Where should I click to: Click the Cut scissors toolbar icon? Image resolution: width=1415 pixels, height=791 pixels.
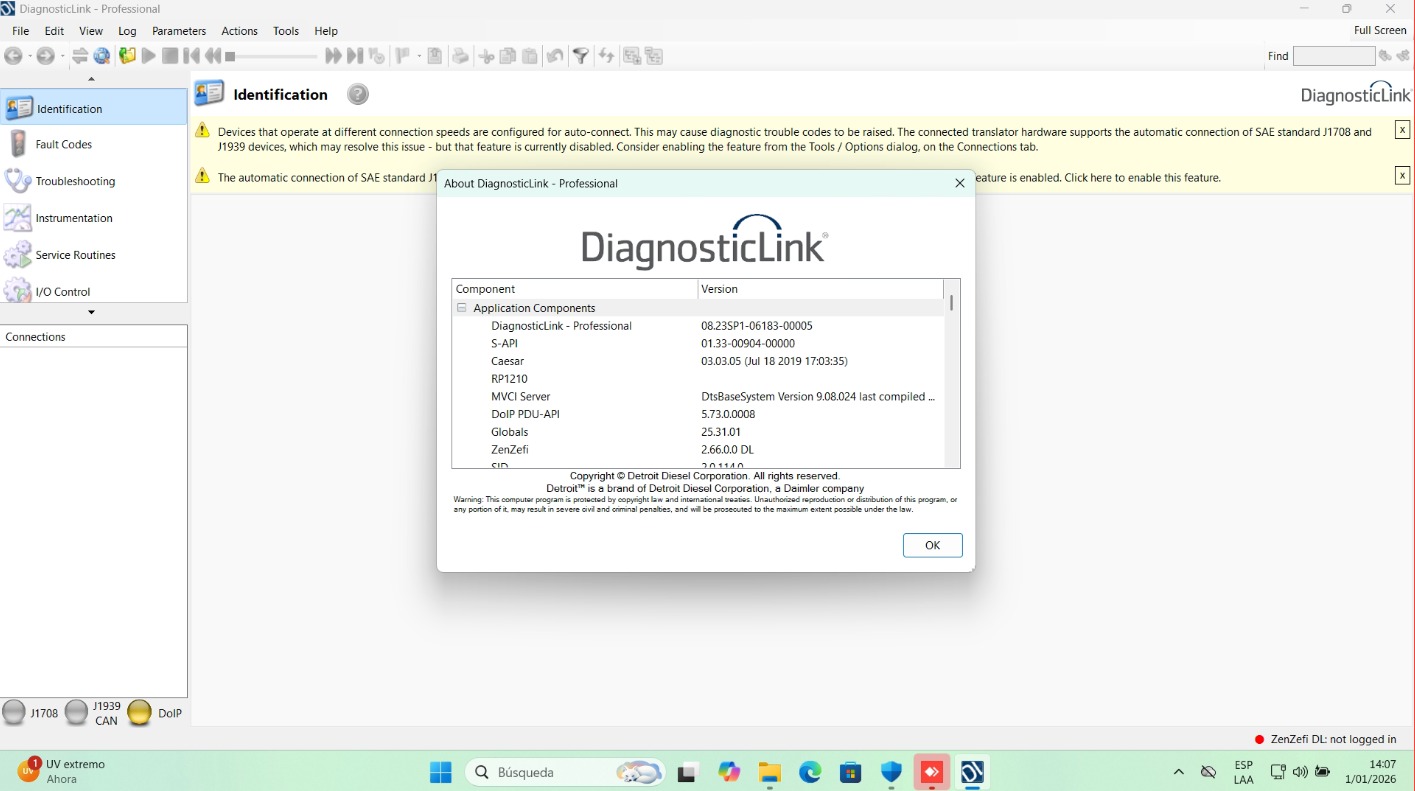tap(487, 56)
